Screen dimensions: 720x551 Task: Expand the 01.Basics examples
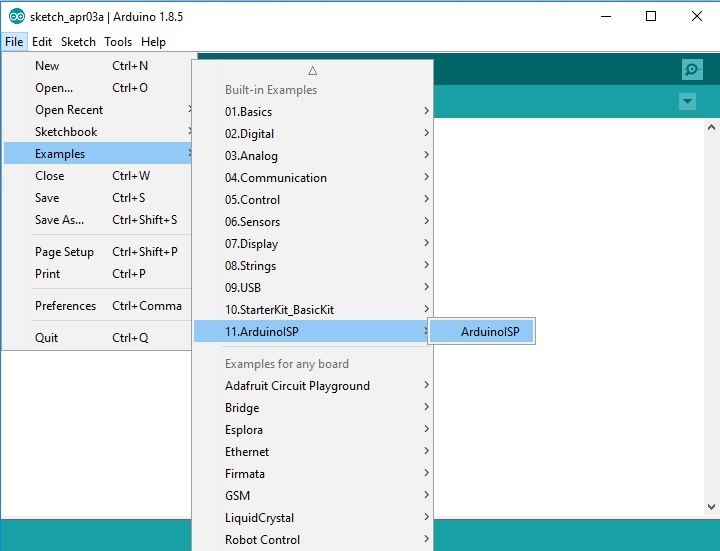point(313,112)
